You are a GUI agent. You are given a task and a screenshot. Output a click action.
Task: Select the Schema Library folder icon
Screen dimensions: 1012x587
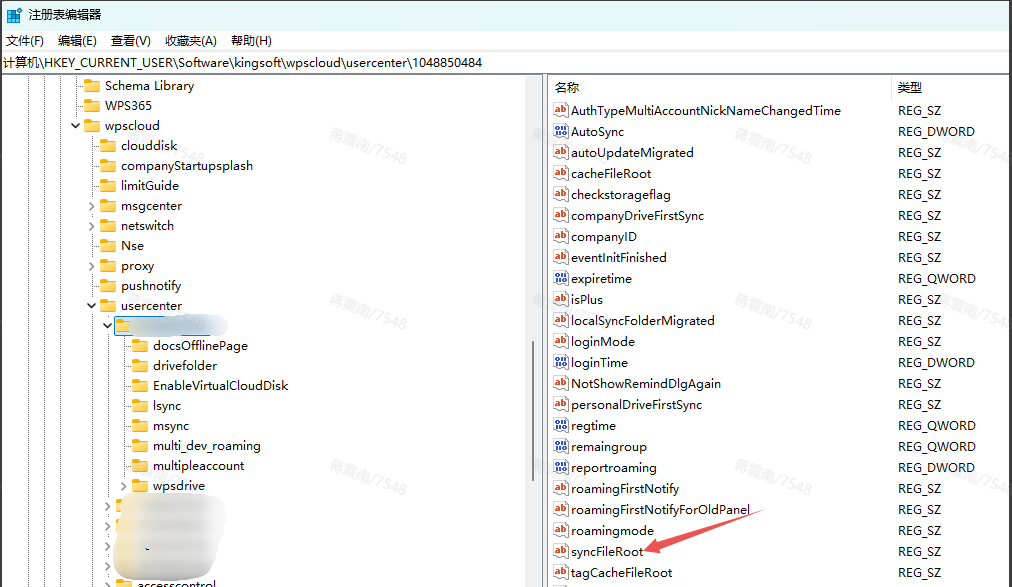click(92, 86)
